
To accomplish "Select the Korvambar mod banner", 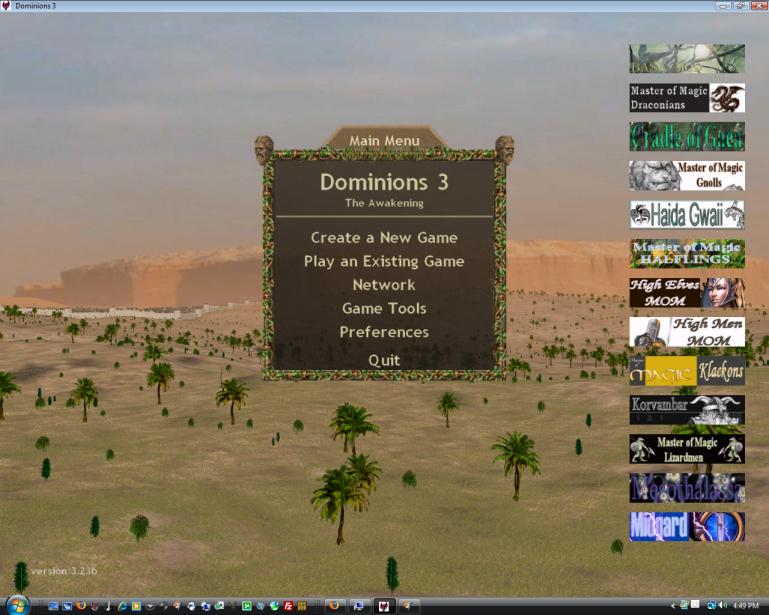I will pyautogui.click(x=687, y=410).
